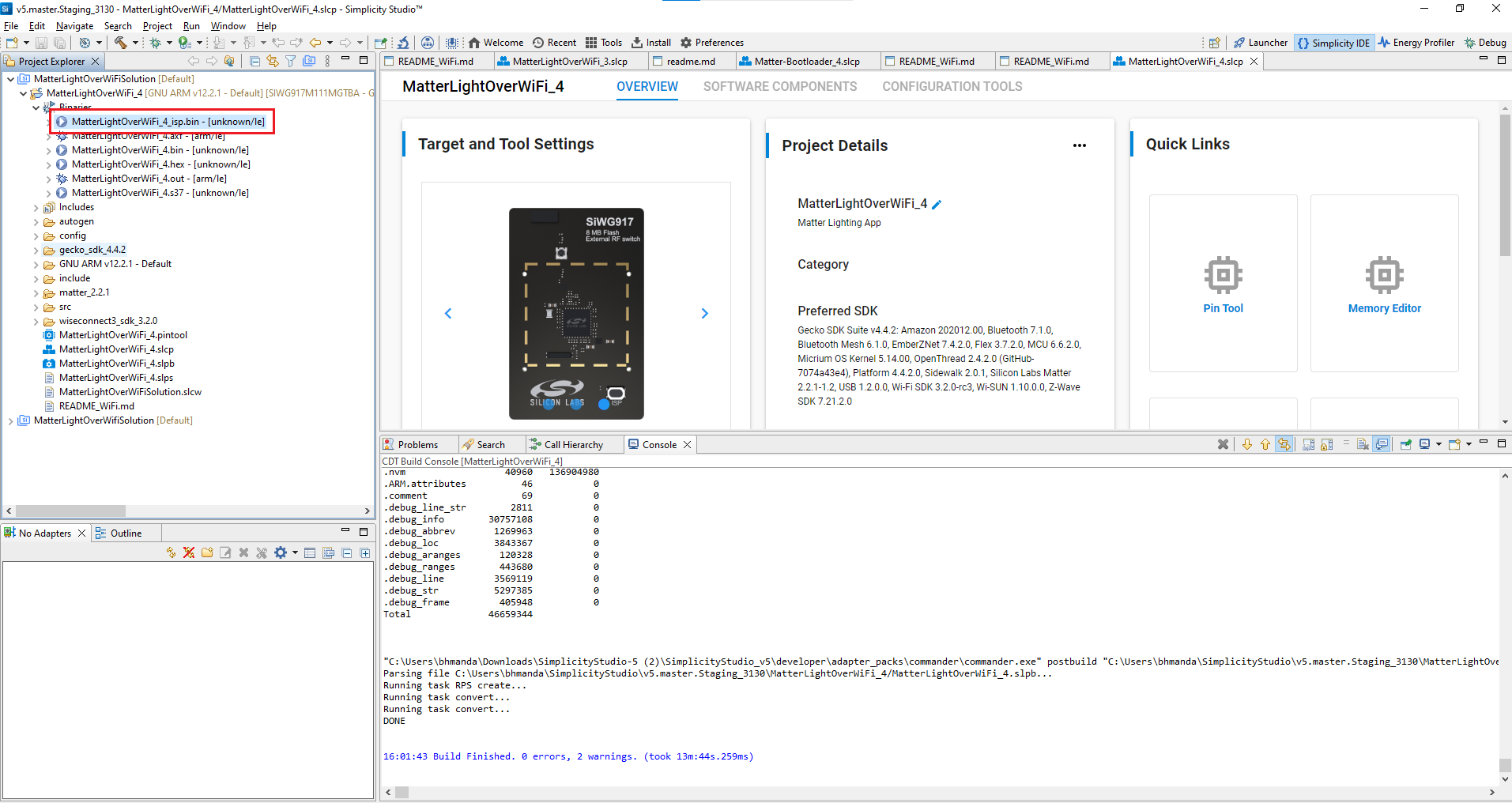Image resolution: width=1512 pixels, height=803 pixels.
Task: Click the console Previous Error up arrow
Action: pyautogui.click(x=1265, y=444)
